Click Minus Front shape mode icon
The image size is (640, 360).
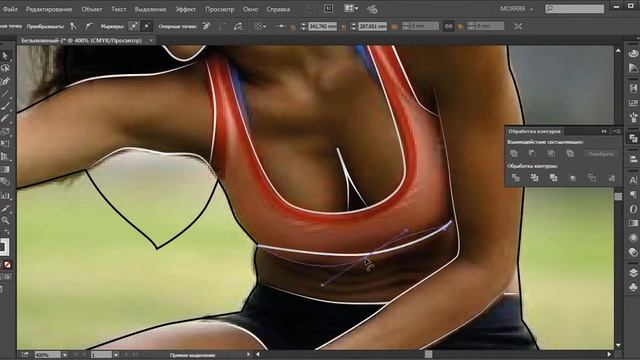532,153
